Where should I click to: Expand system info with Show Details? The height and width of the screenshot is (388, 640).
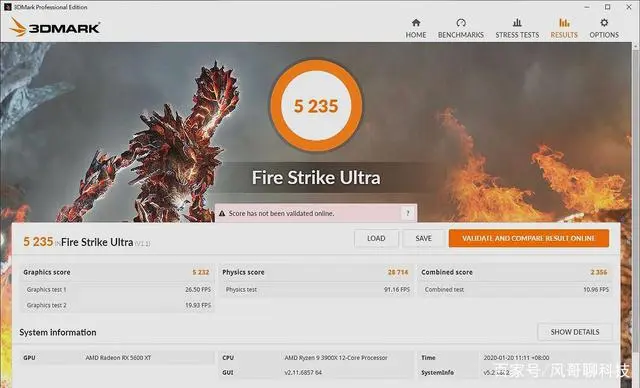click(575, 332)
